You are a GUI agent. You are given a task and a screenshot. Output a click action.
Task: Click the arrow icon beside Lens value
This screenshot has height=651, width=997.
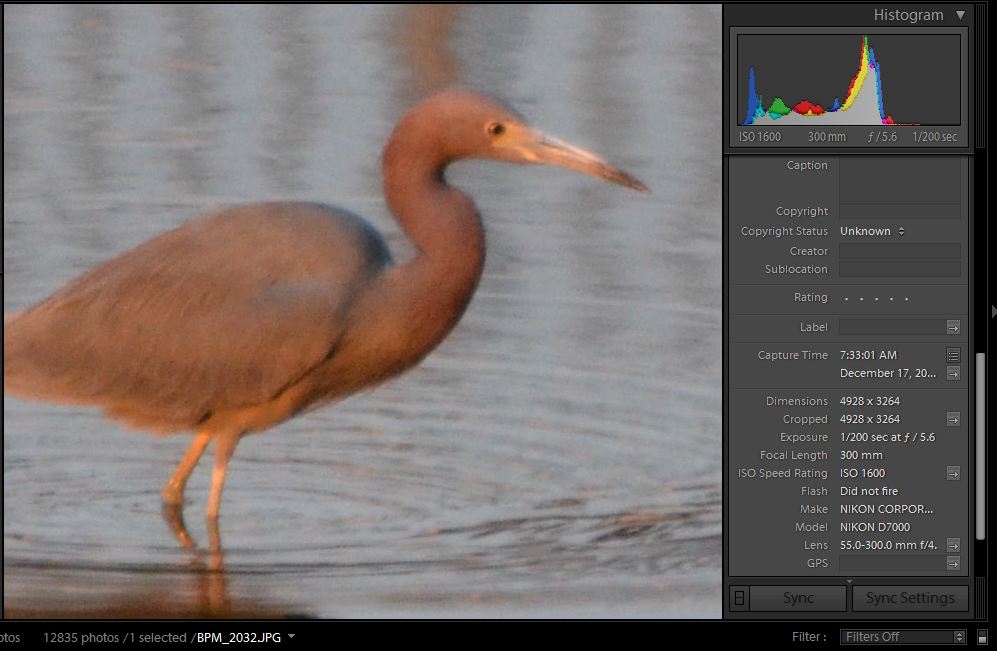[x=953, y=545]
